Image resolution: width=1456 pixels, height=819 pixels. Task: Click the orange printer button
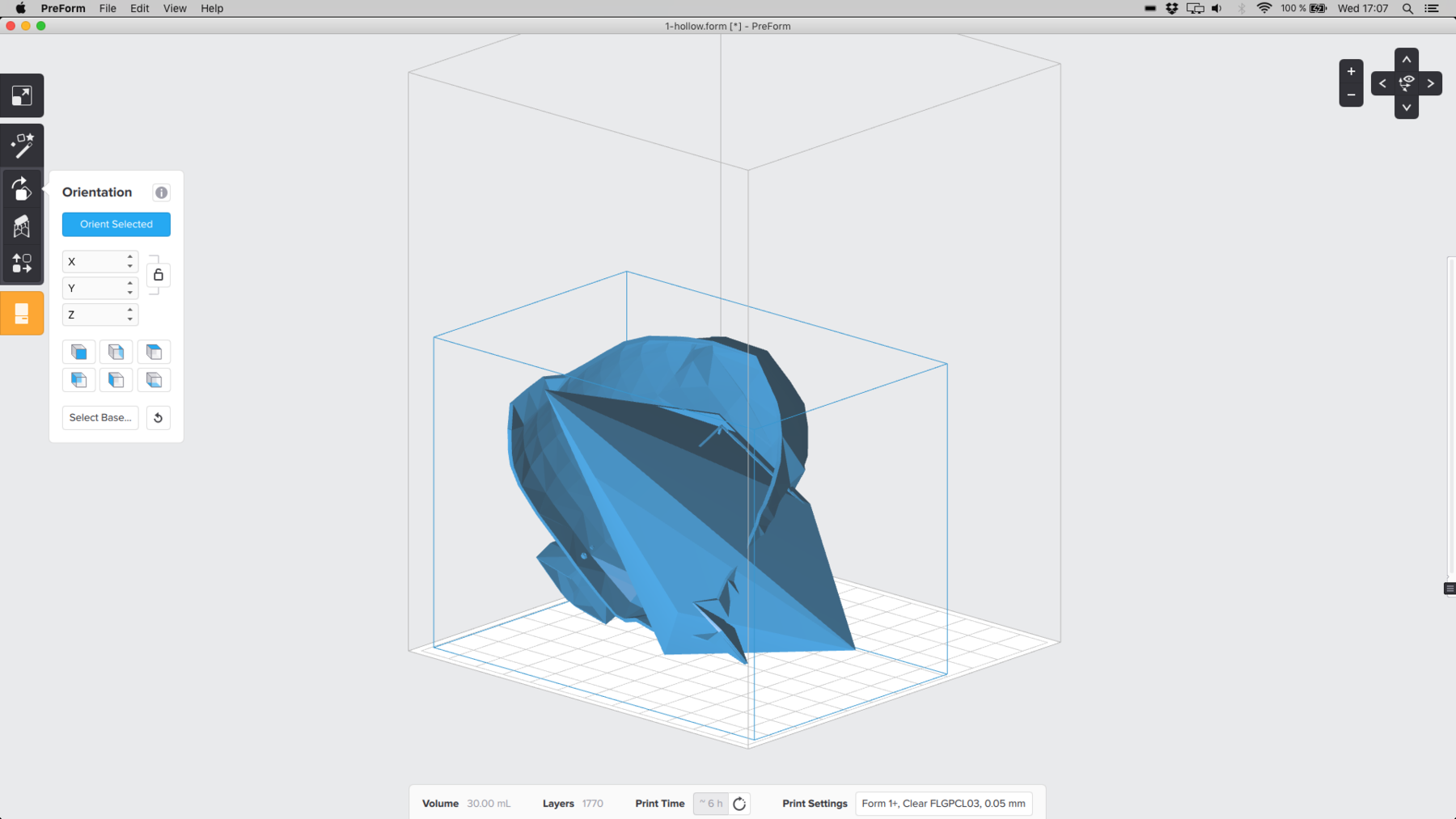(x=22, y=314)
